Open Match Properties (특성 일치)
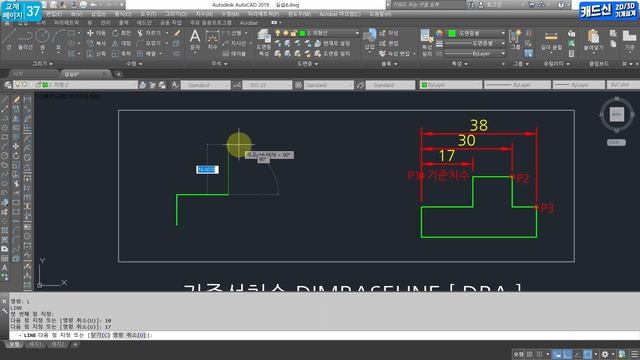Image resolution: width=640 pixels, height=360 pixels. (x=427, y=43)
